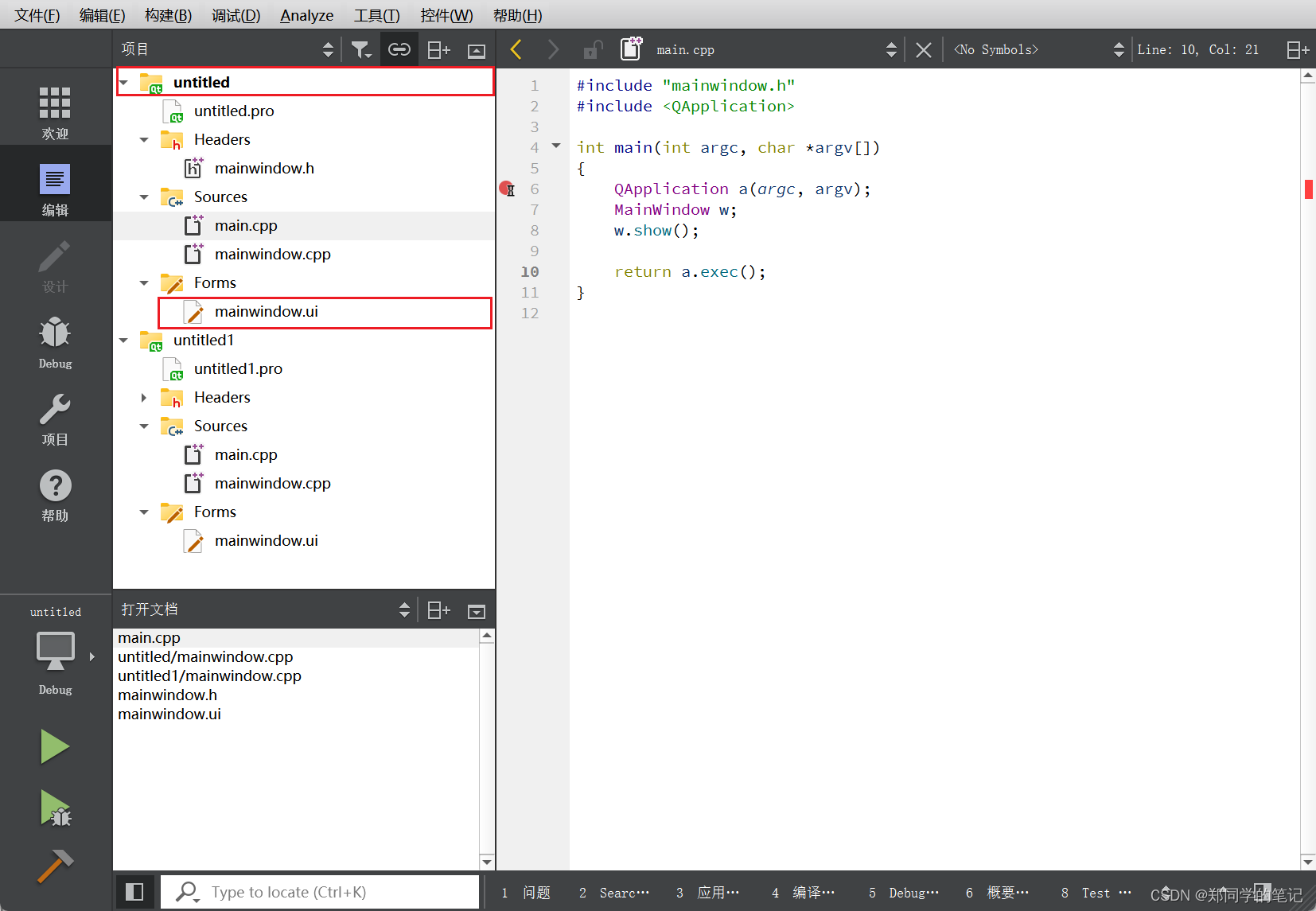
Task: Close the Open Documents panel
Action: click(477, 611)
